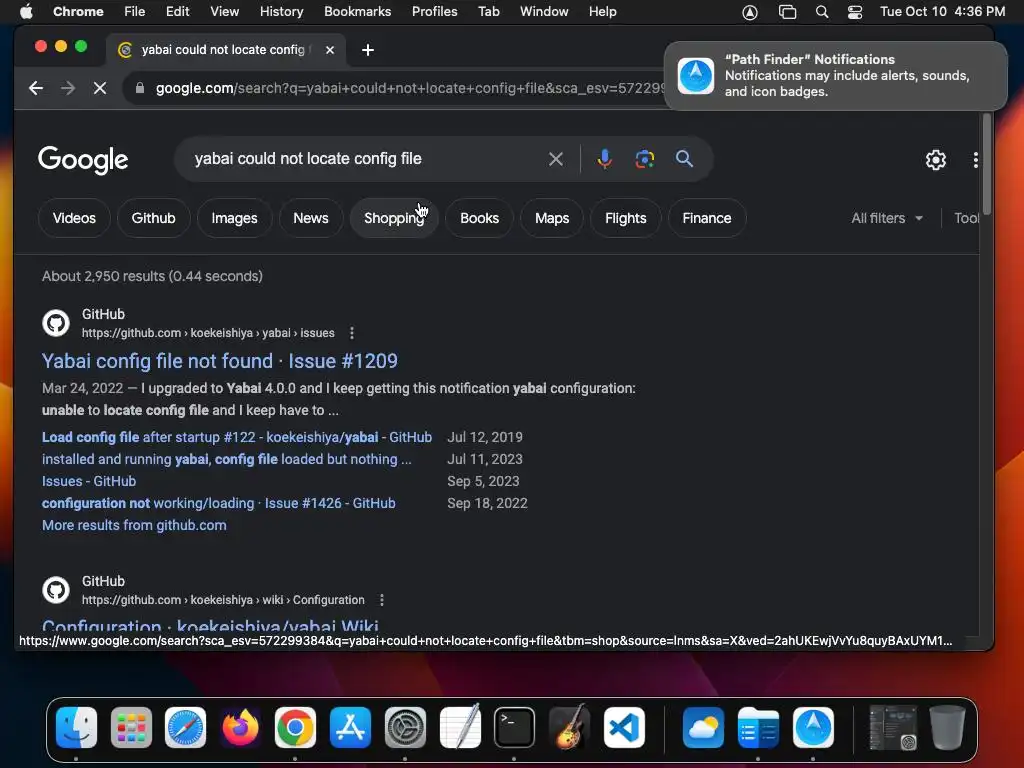
Task: Click the site lock icon in address bar
Action: point(140,88)
